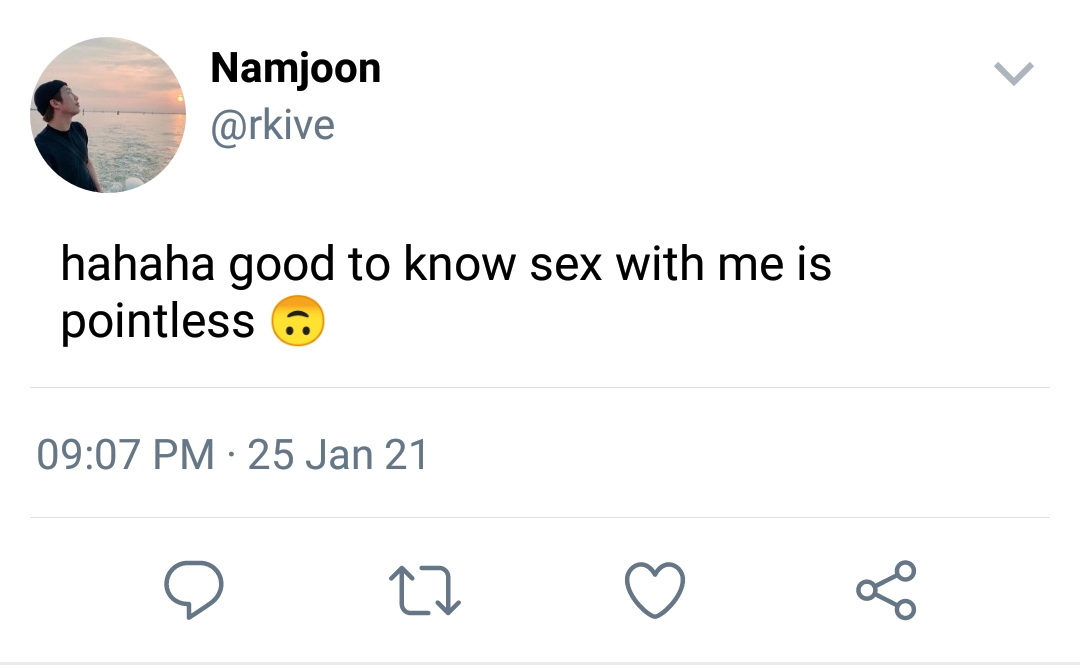
Task: Toggle the heart to favorite this tweet
Action: coord(655,590)
